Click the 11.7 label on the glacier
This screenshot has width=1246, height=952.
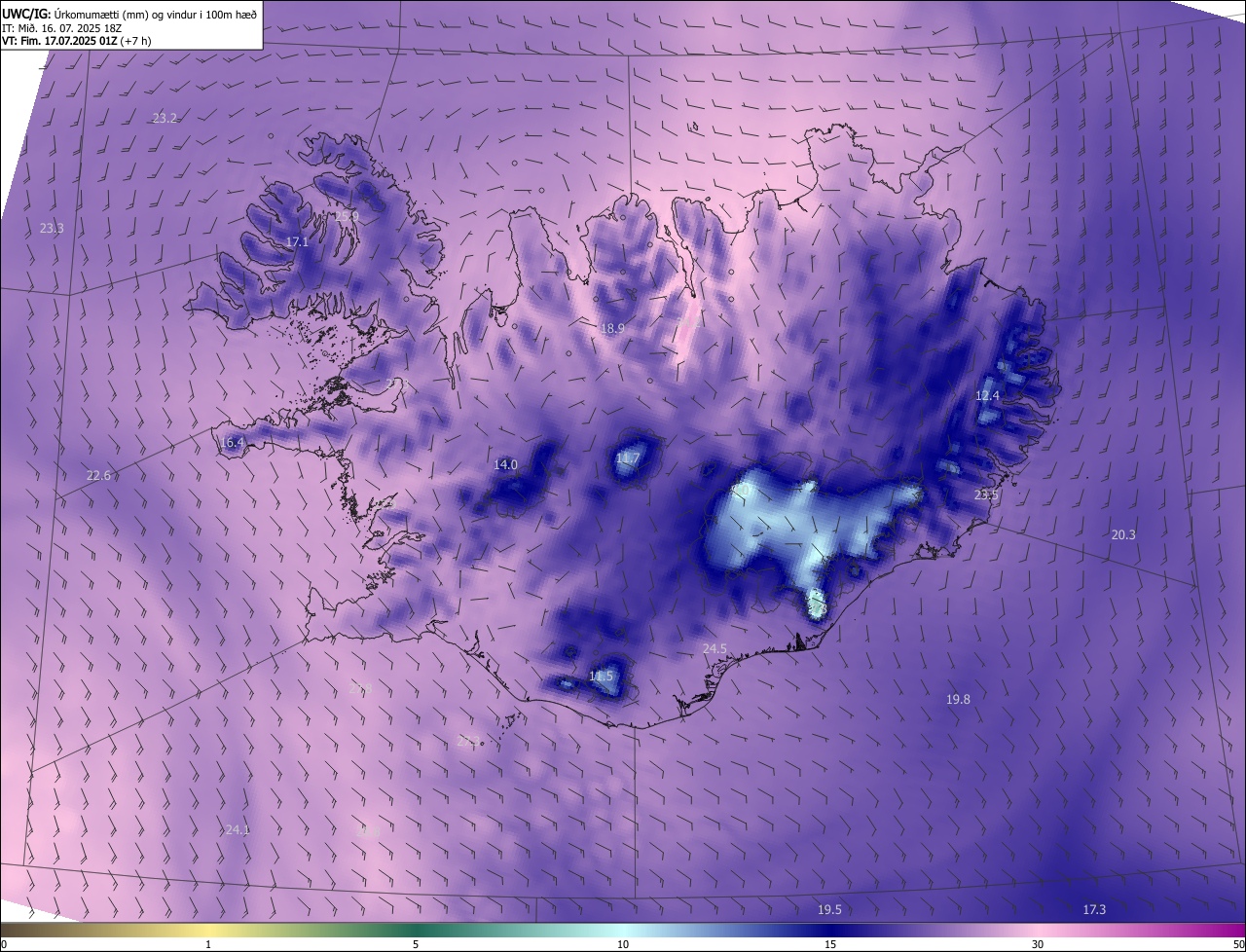629,458
